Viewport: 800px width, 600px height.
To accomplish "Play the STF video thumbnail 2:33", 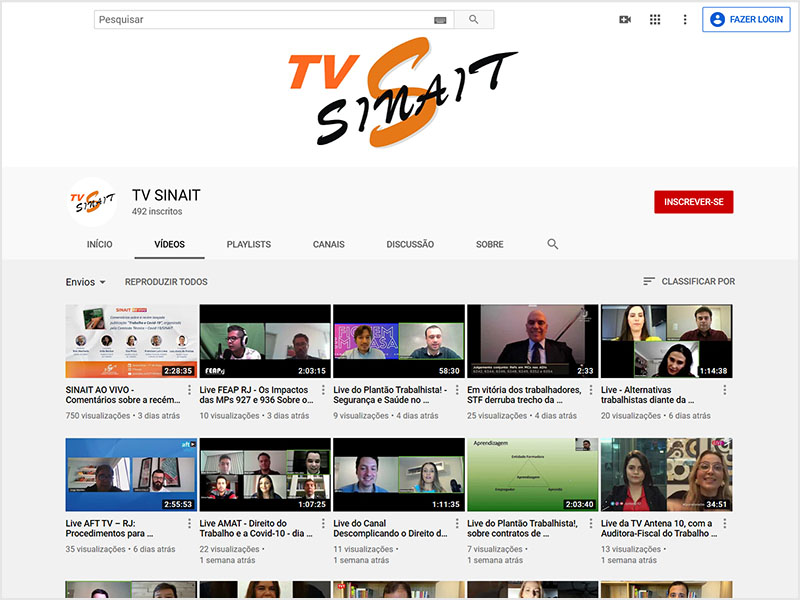I will click(533, 341).
